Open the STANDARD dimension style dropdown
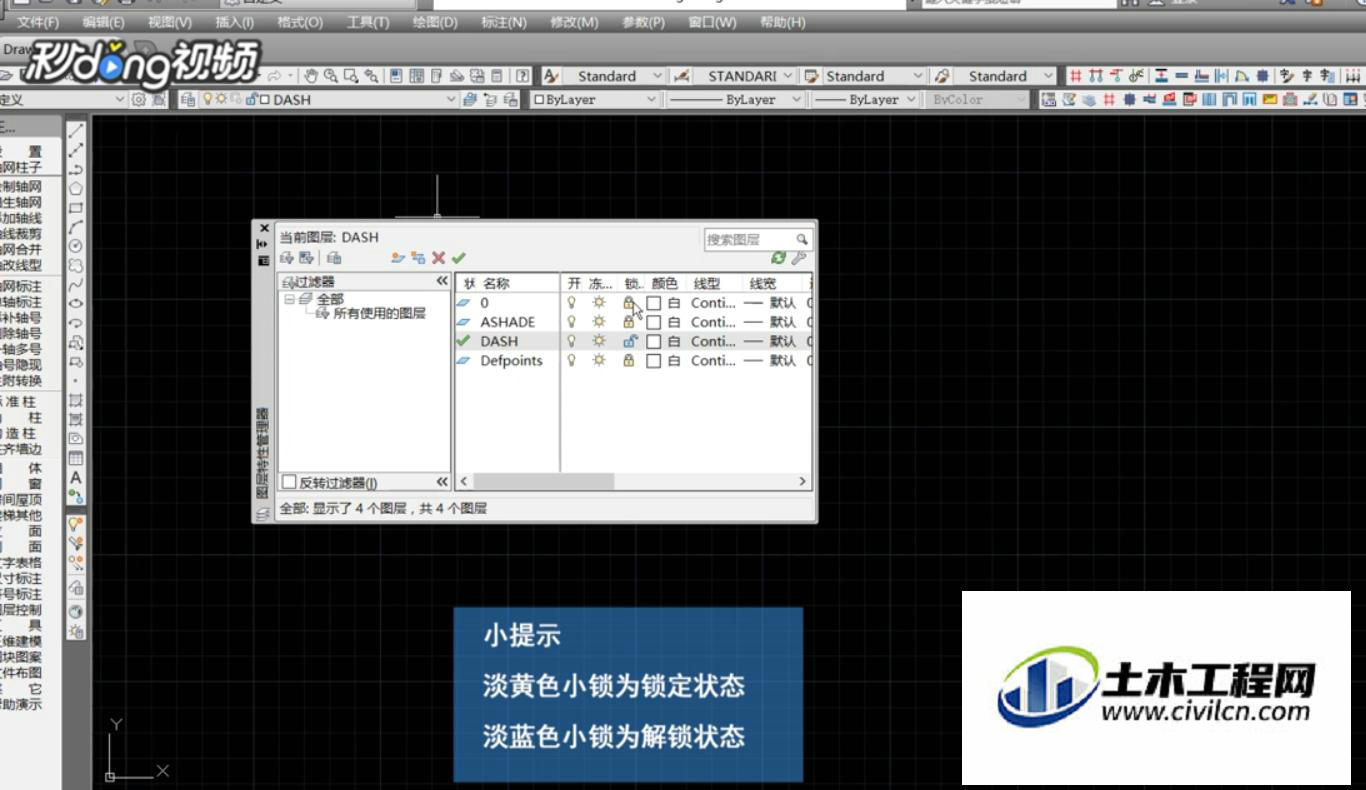This screenshot has height=790, width=1366. click(x=788, y=76)
